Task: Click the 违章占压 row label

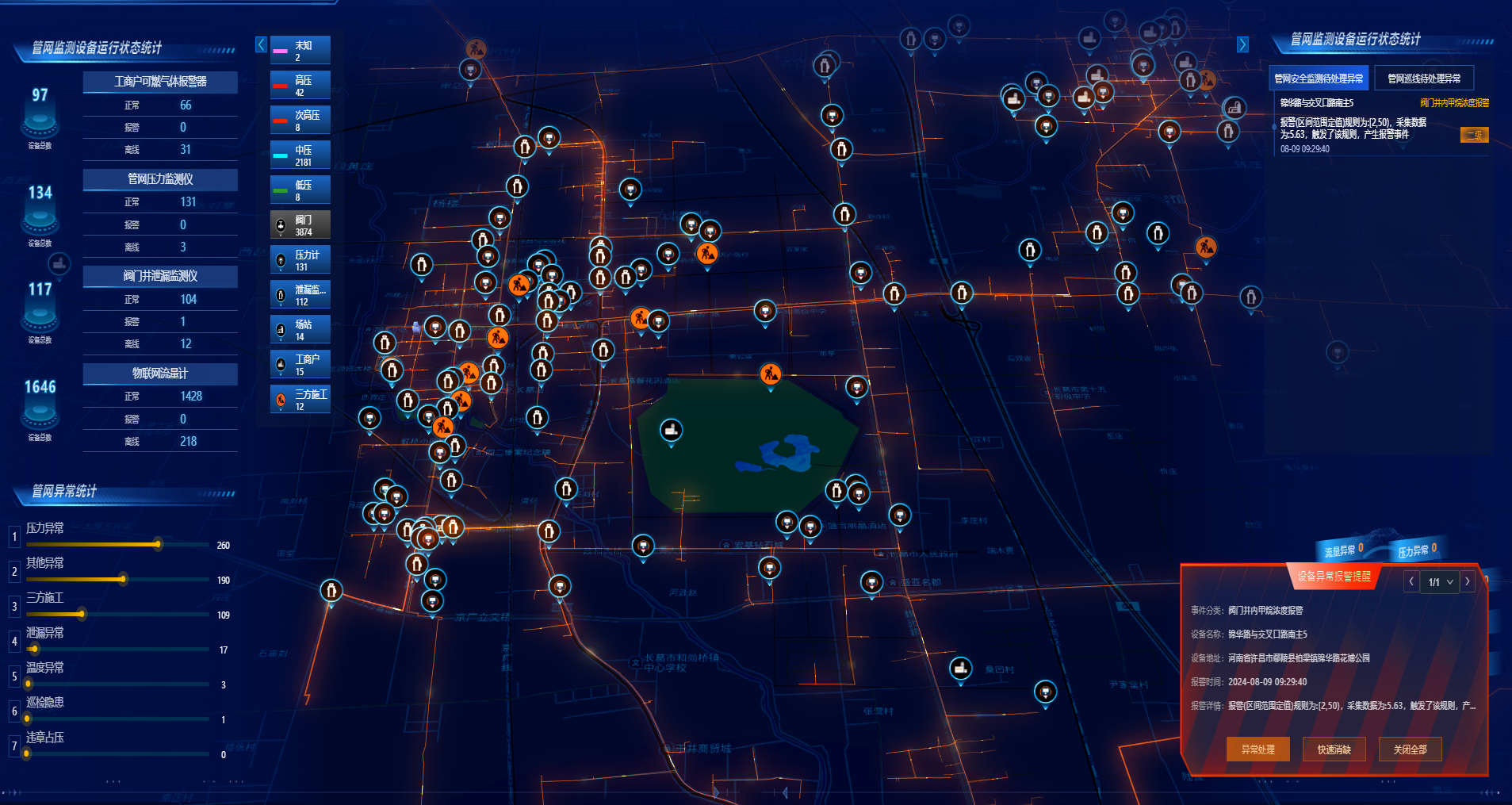Action: coord(45,738)
